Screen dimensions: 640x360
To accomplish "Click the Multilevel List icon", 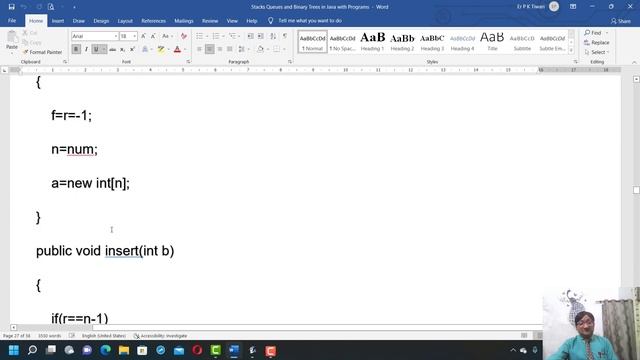I will click(x=233, y=36).
